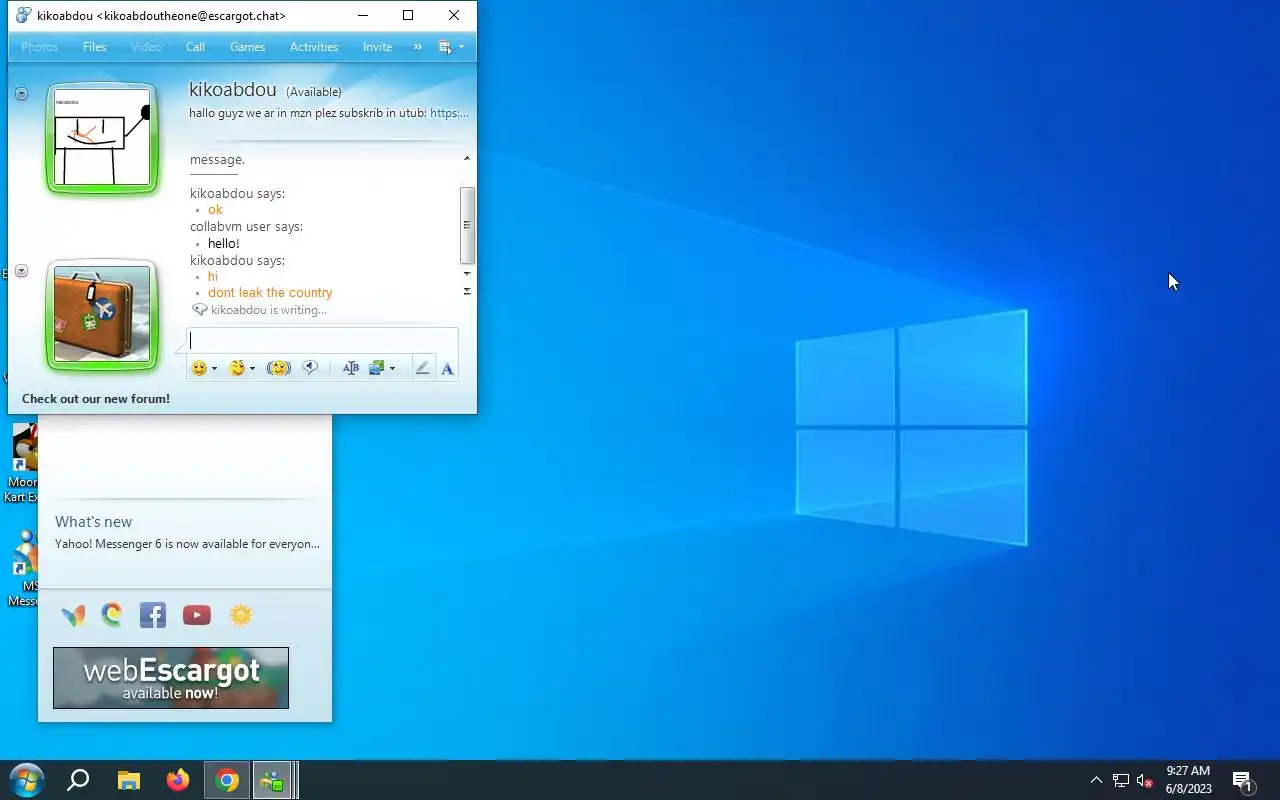Jump to bottom of conversation arrow
Image resolution: width=1280 pixels, height=800 pixels.
[x=466, y=291]
